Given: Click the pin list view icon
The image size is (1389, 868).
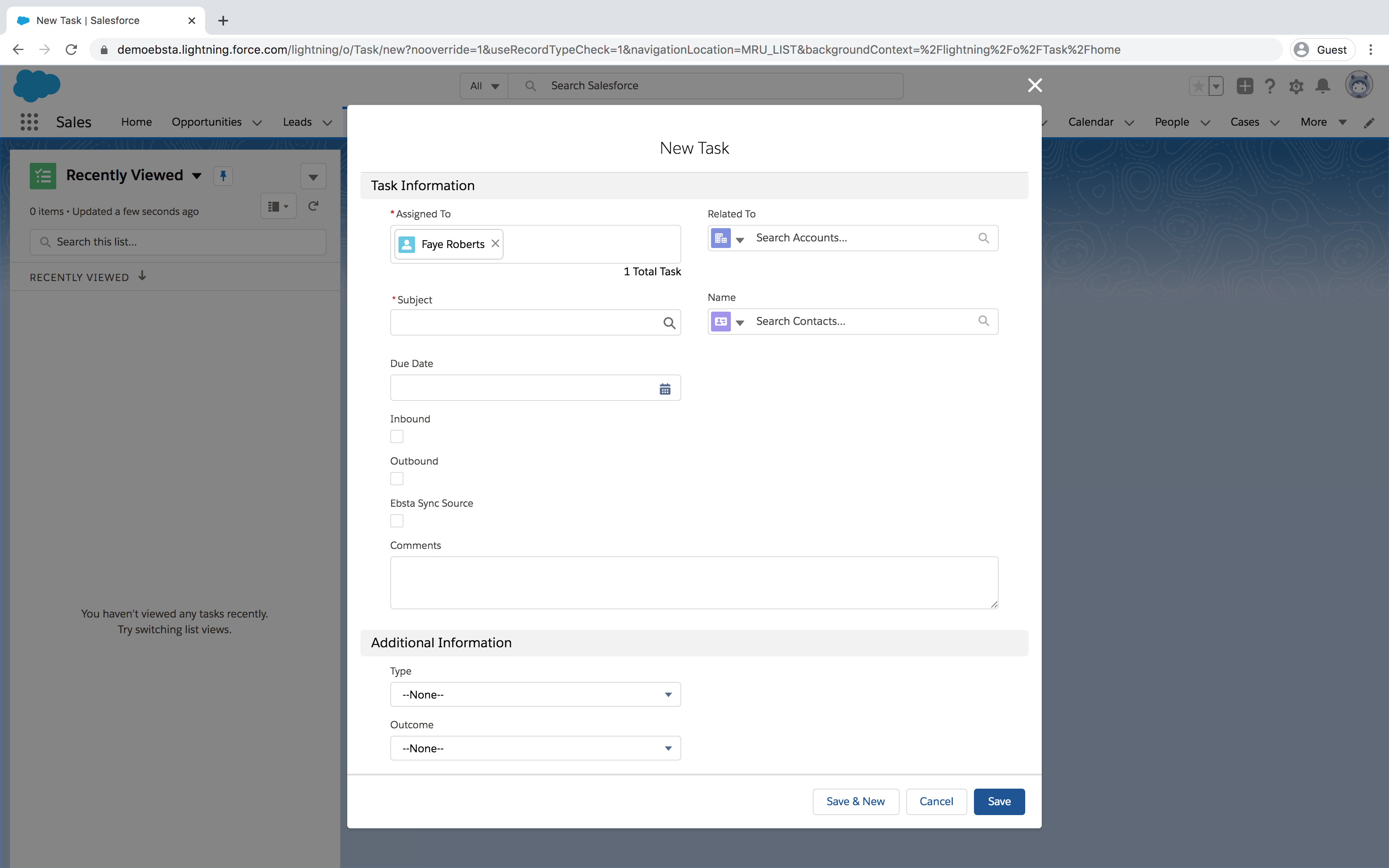Looking at the screenshot, I should coord(223,176).
